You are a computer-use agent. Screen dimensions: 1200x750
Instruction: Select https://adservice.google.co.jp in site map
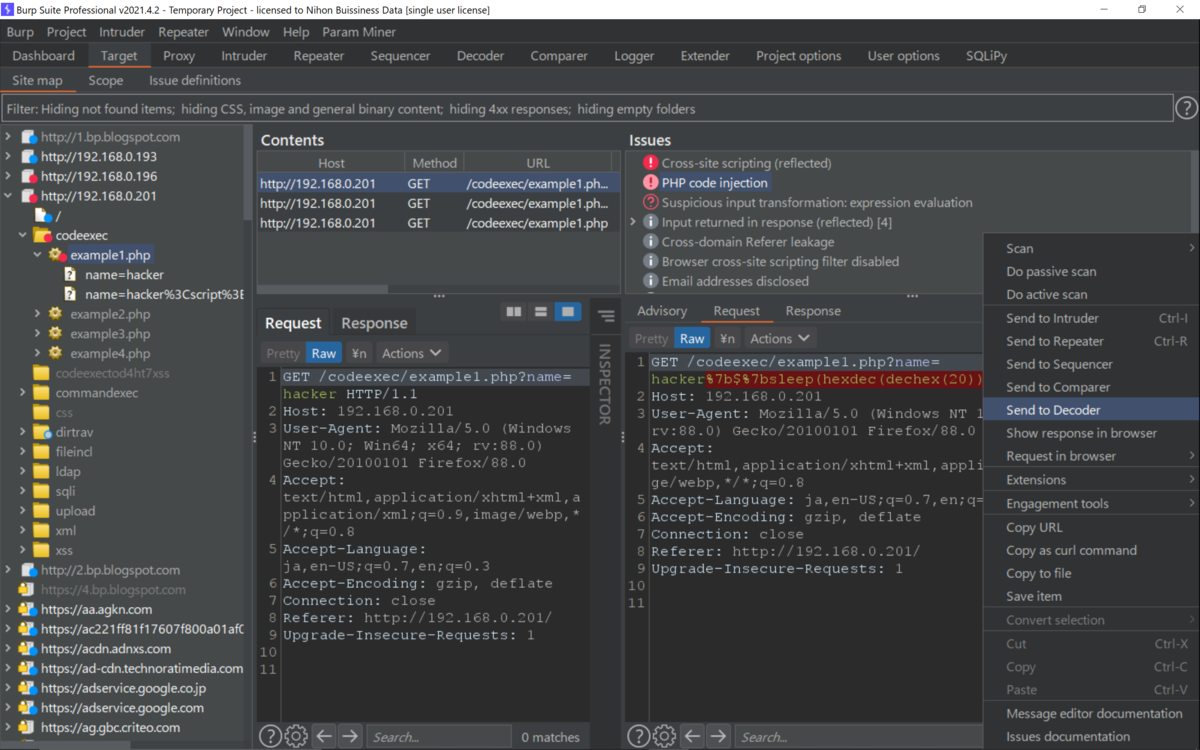(123, 688)
